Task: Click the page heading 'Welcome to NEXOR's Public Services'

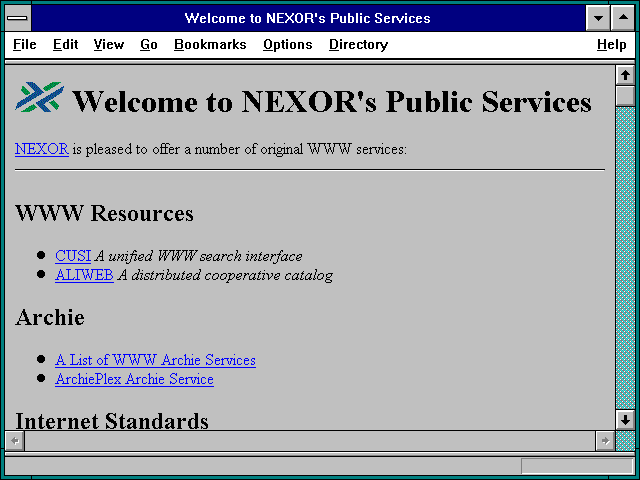Action: pos(332,101)
